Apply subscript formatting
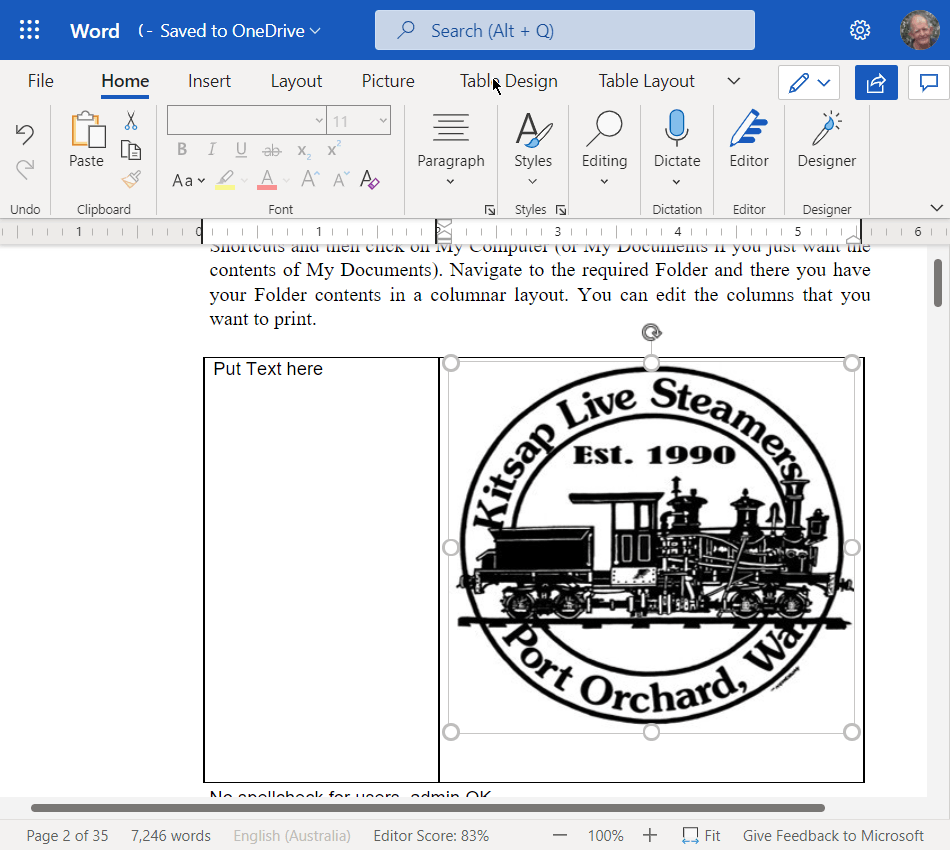The image size is (950, 850). coord(304,150)
